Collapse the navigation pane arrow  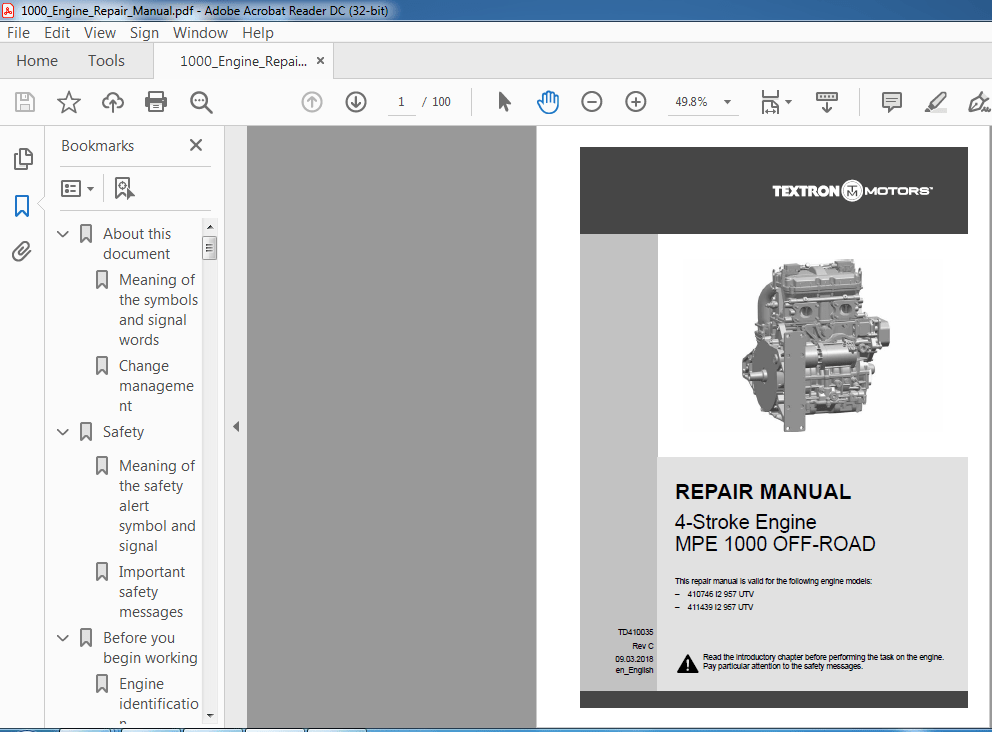(x=236, y=426)
